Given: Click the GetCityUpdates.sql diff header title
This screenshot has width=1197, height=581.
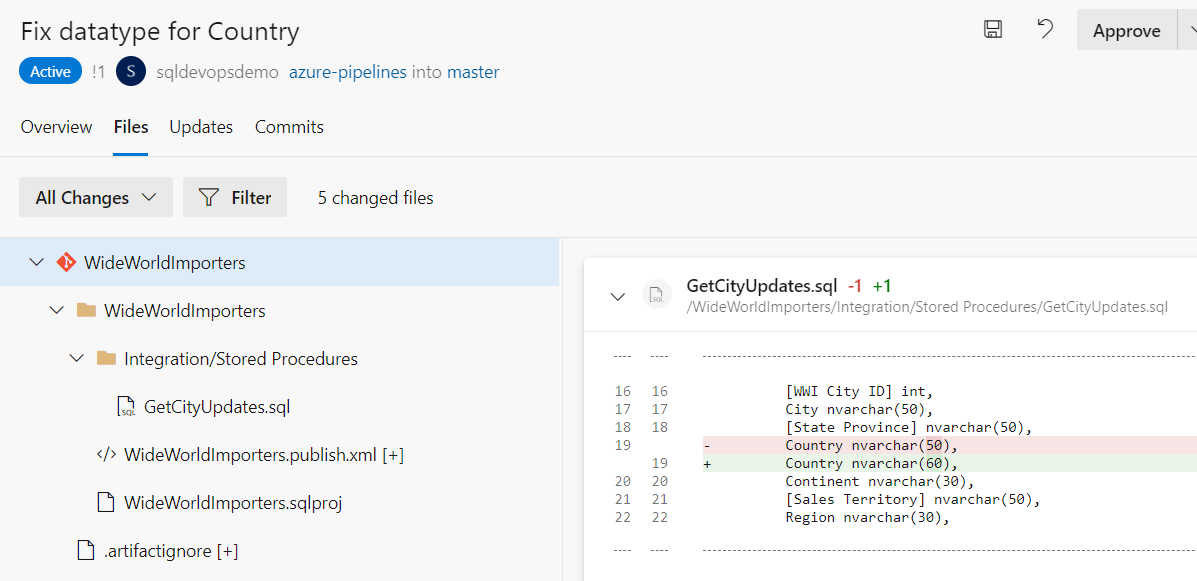Looking at the screenshot, I should 763,286.
